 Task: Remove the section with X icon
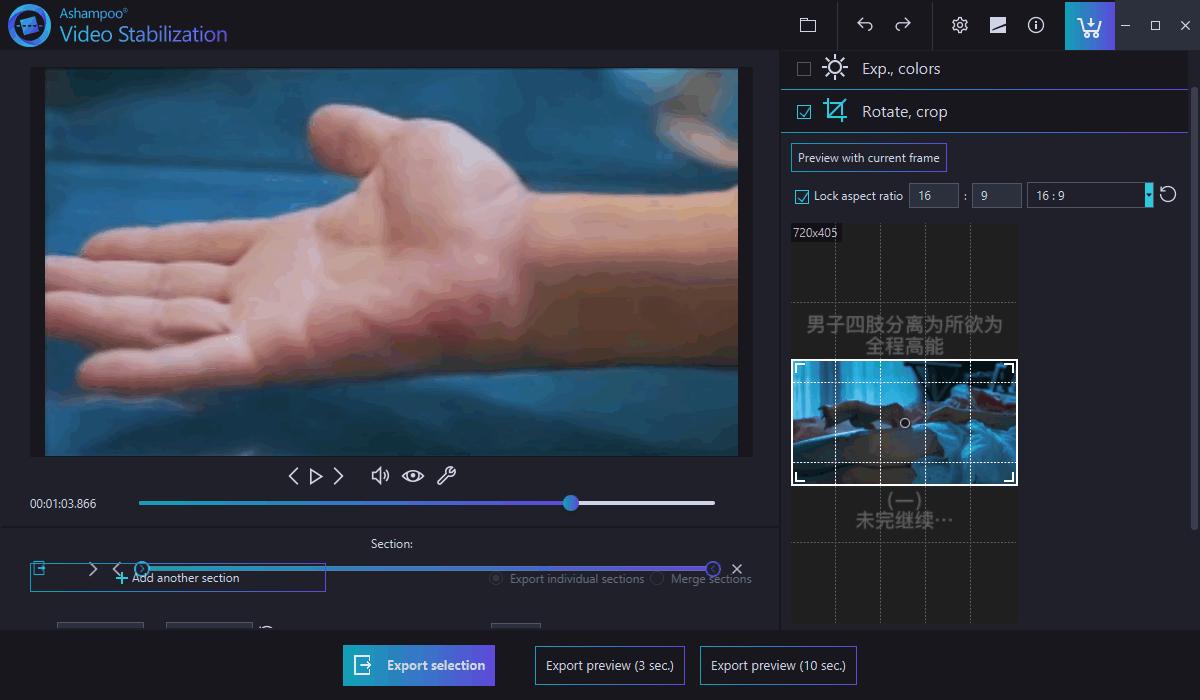click(737, 569)
